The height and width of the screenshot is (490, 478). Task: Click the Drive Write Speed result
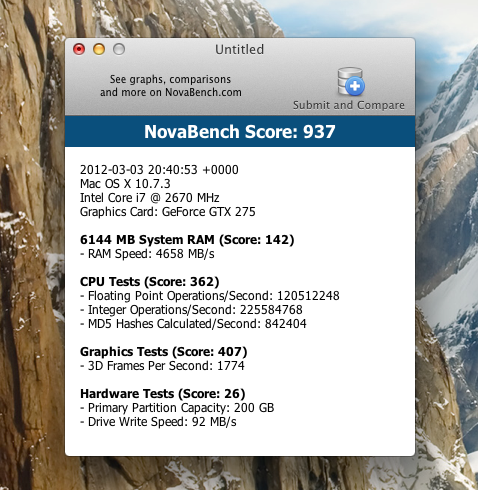(158, 422)
